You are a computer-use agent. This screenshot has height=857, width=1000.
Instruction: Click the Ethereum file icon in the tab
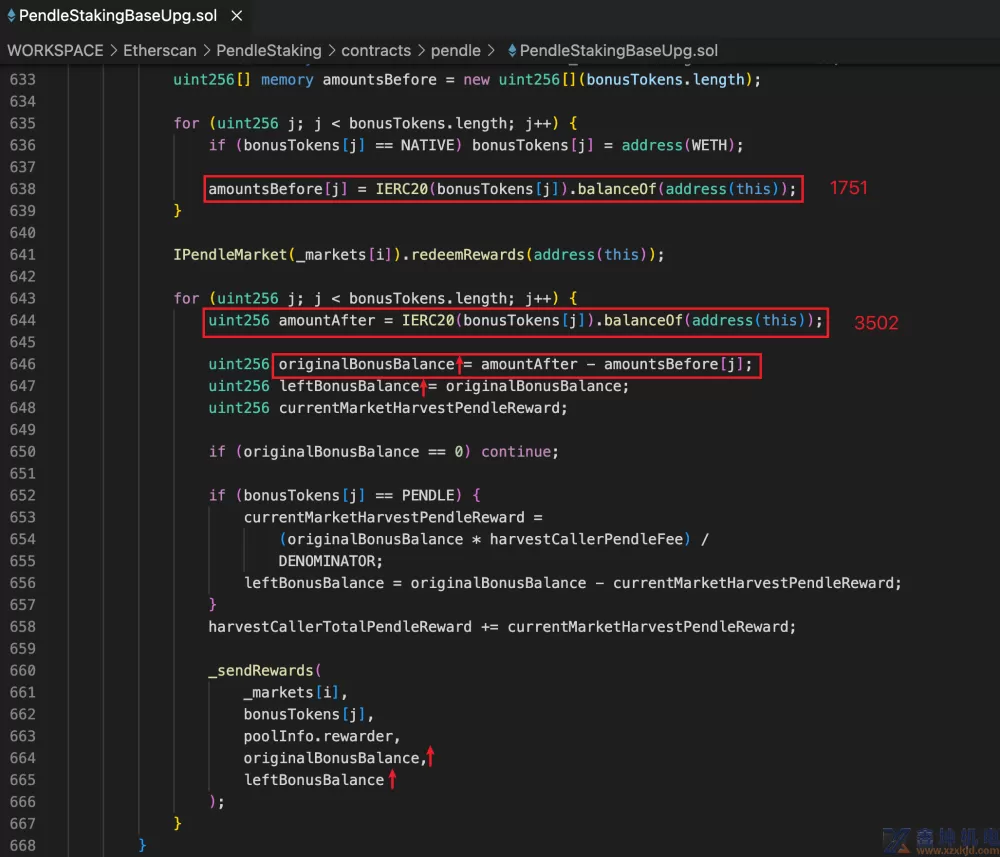[x=11, y=15]
